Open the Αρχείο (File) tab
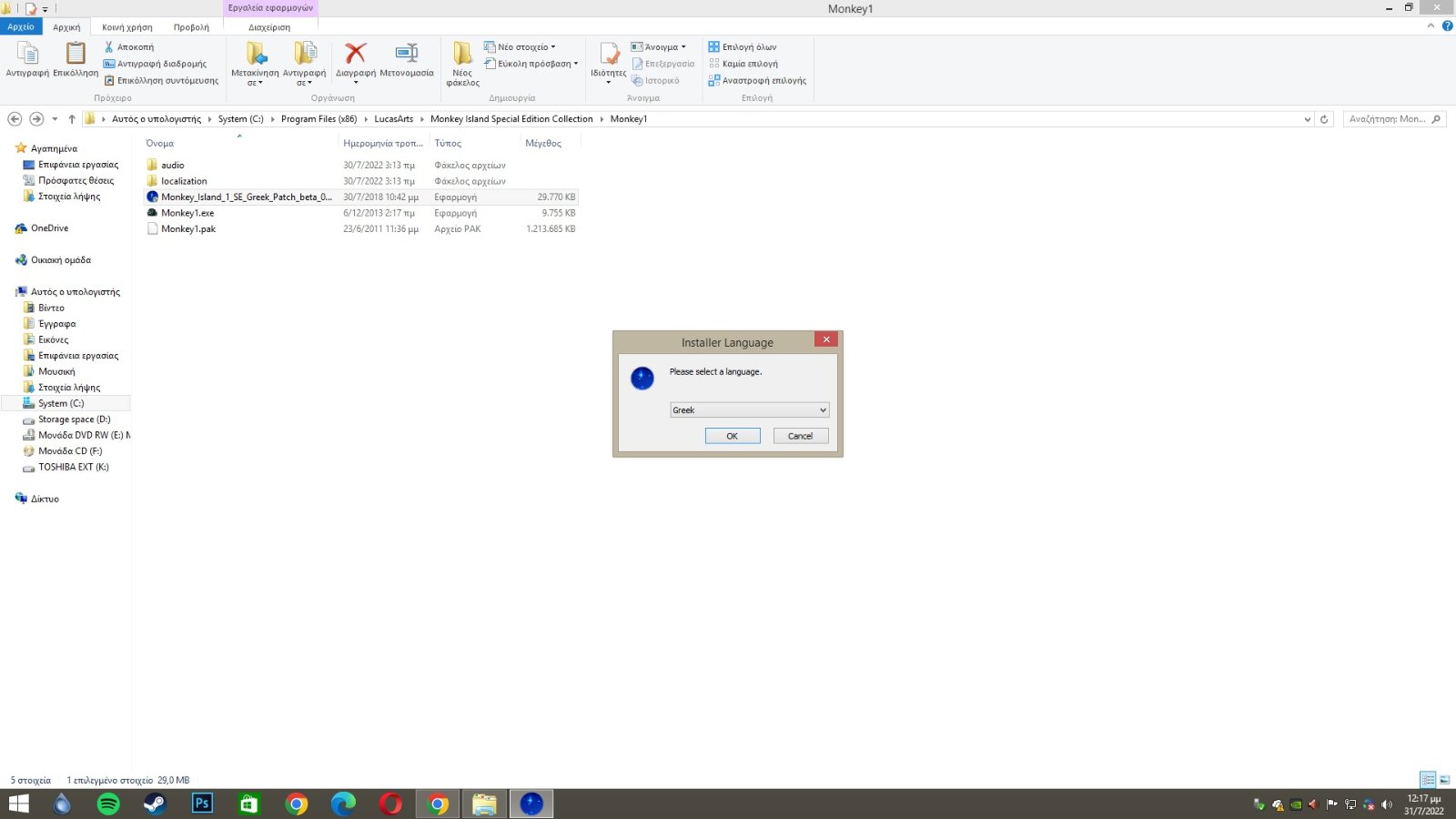1456x819 pixels. pyautogui.click(x=21, y=27)
